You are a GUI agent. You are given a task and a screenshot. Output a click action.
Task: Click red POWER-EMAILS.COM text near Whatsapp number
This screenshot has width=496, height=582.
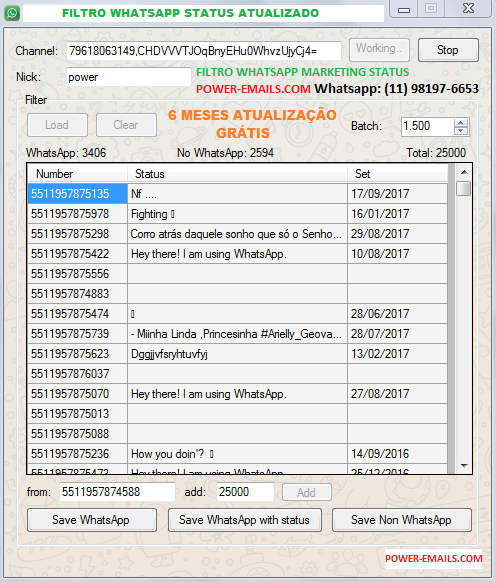coord(253,89)
